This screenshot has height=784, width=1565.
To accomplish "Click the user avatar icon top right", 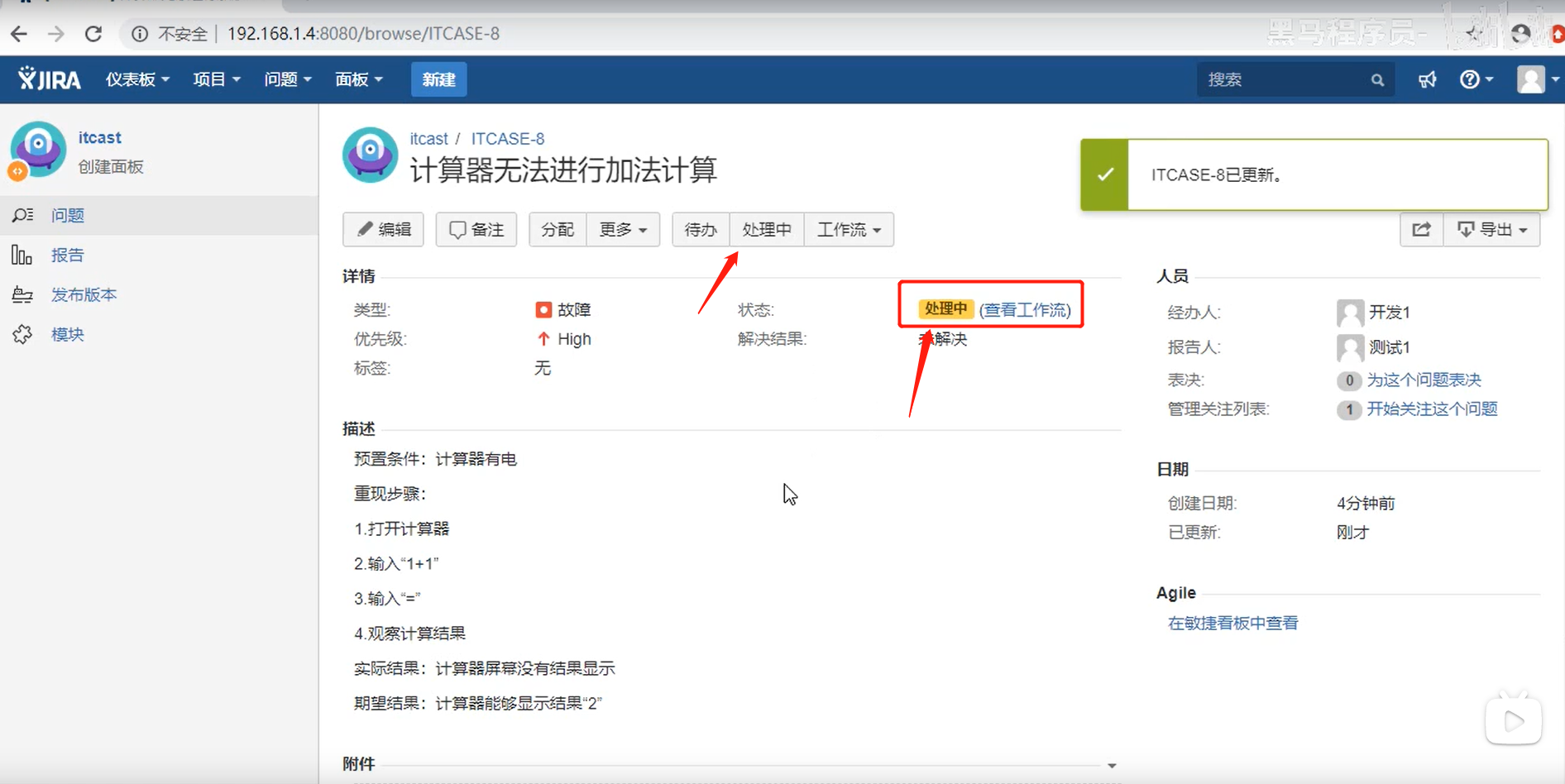I will pos(1529,79).
